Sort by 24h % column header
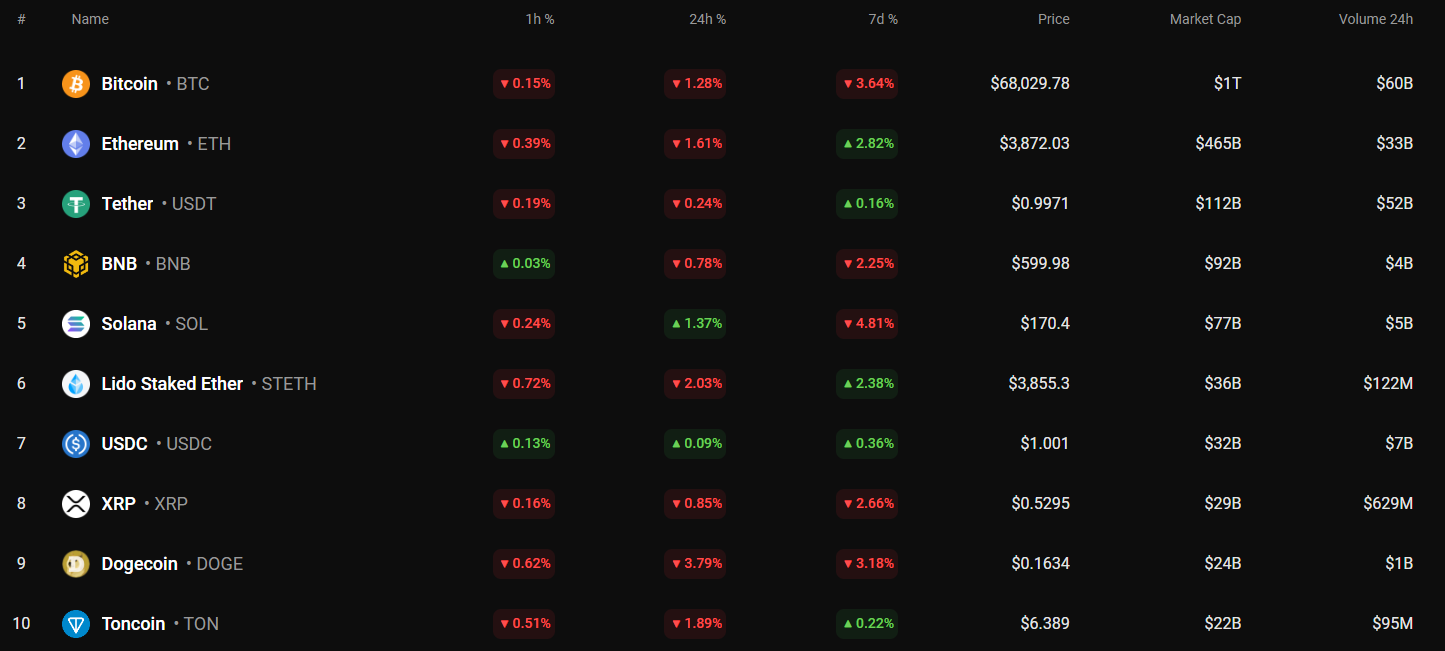 pos(707,19)
